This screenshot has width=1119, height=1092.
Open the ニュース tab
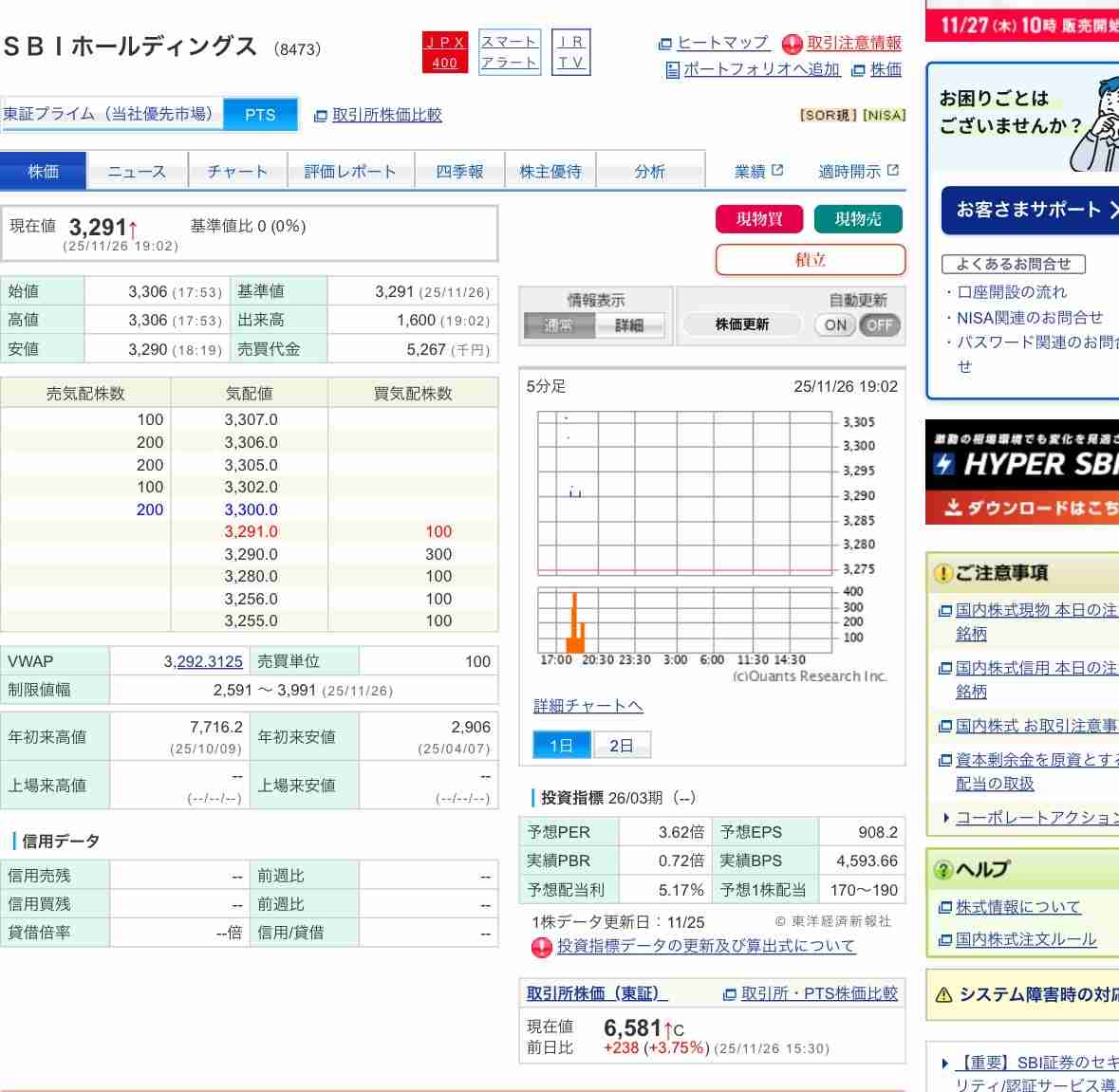(x=137, y=171)
